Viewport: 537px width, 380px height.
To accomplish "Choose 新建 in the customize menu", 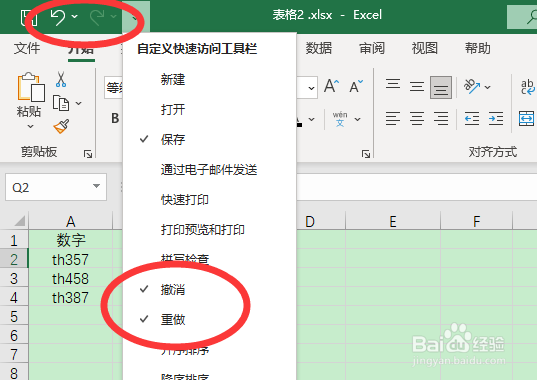I will pos(210,80).
